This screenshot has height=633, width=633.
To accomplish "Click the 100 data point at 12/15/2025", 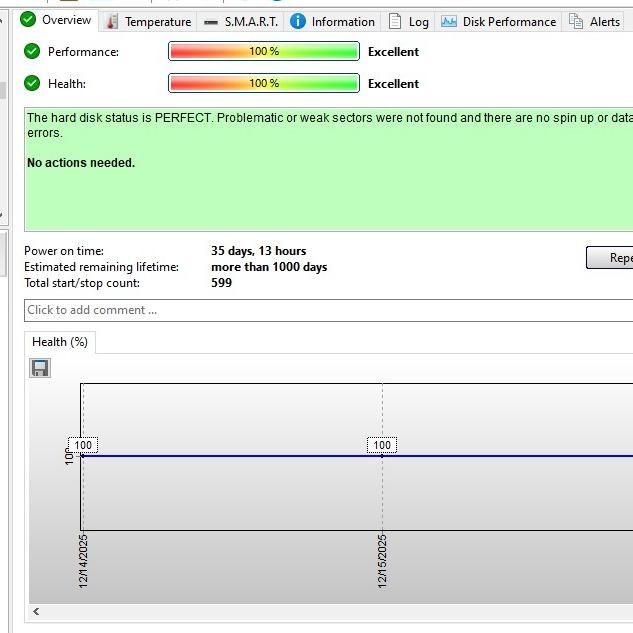I will [382, 445].
